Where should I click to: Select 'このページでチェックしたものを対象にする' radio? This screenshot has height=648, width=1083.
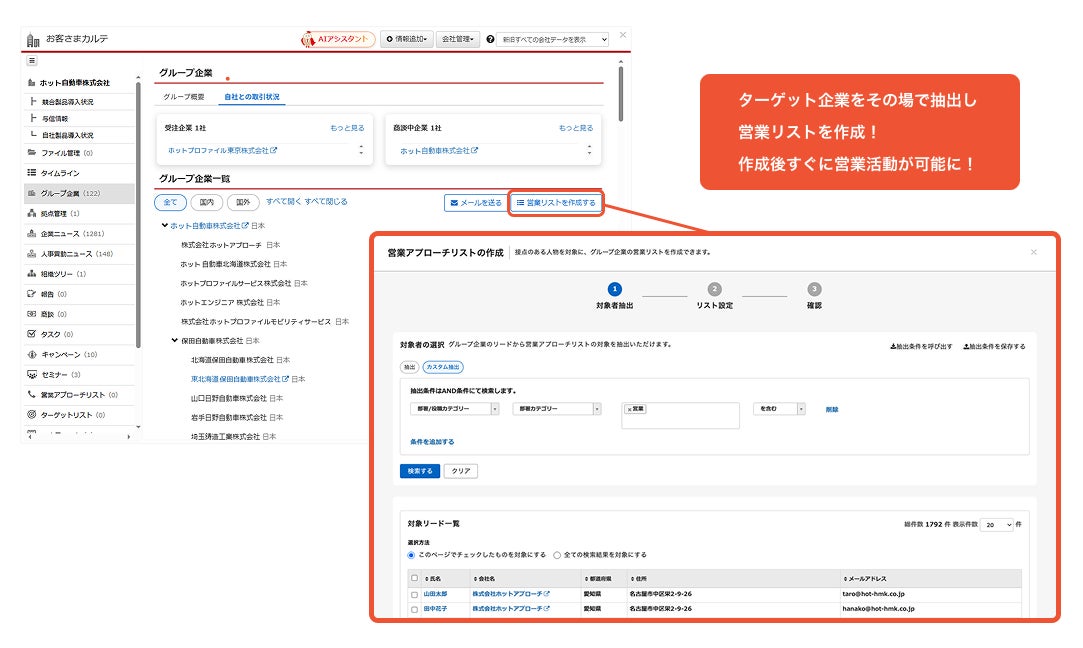(x=411, y=555)
